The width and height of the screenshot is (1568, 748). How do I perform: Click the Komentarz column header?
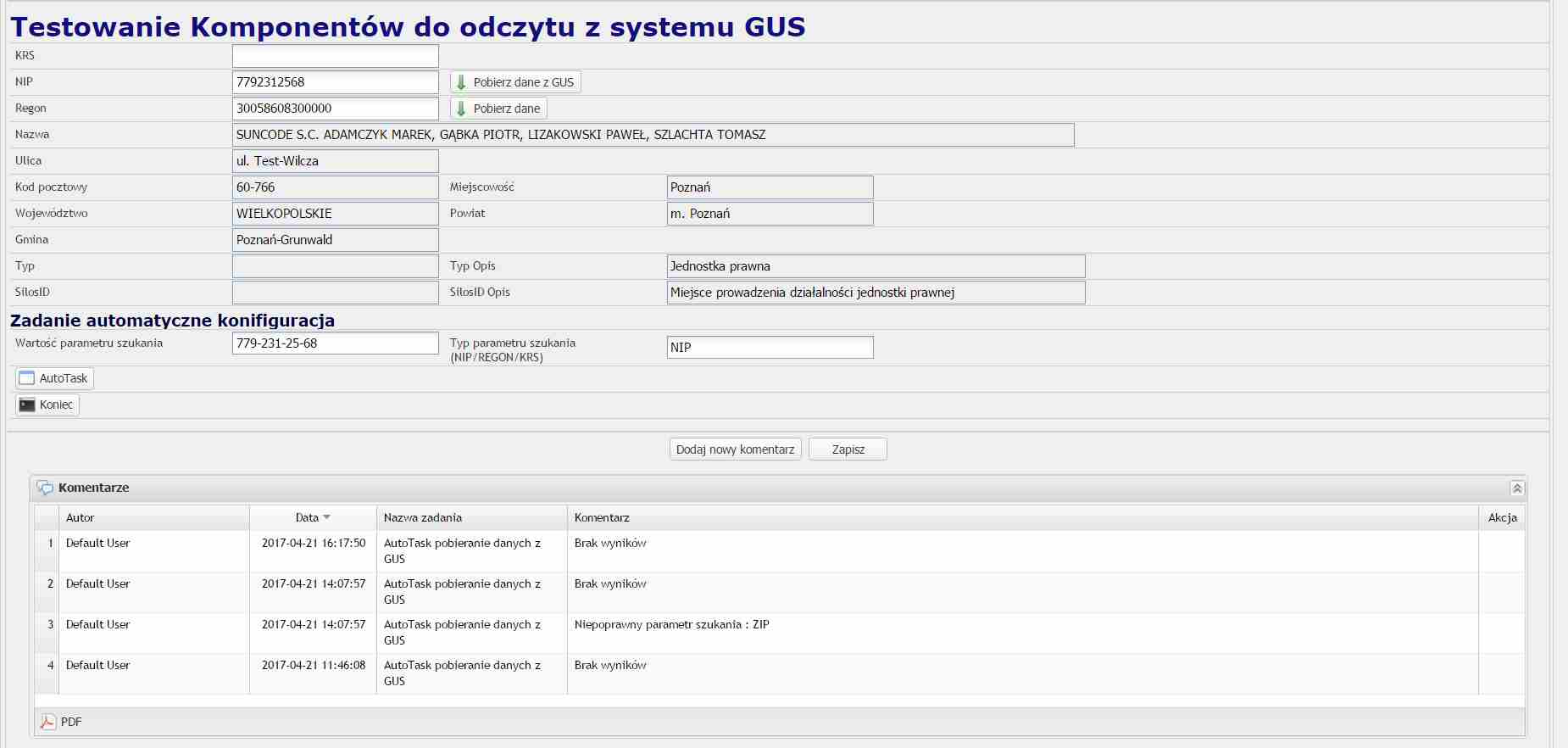coord(1023,517)
